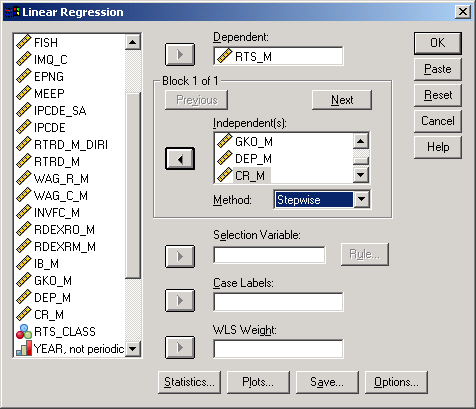
Task: Click in the Case Labels field
Action: point(278,302)
